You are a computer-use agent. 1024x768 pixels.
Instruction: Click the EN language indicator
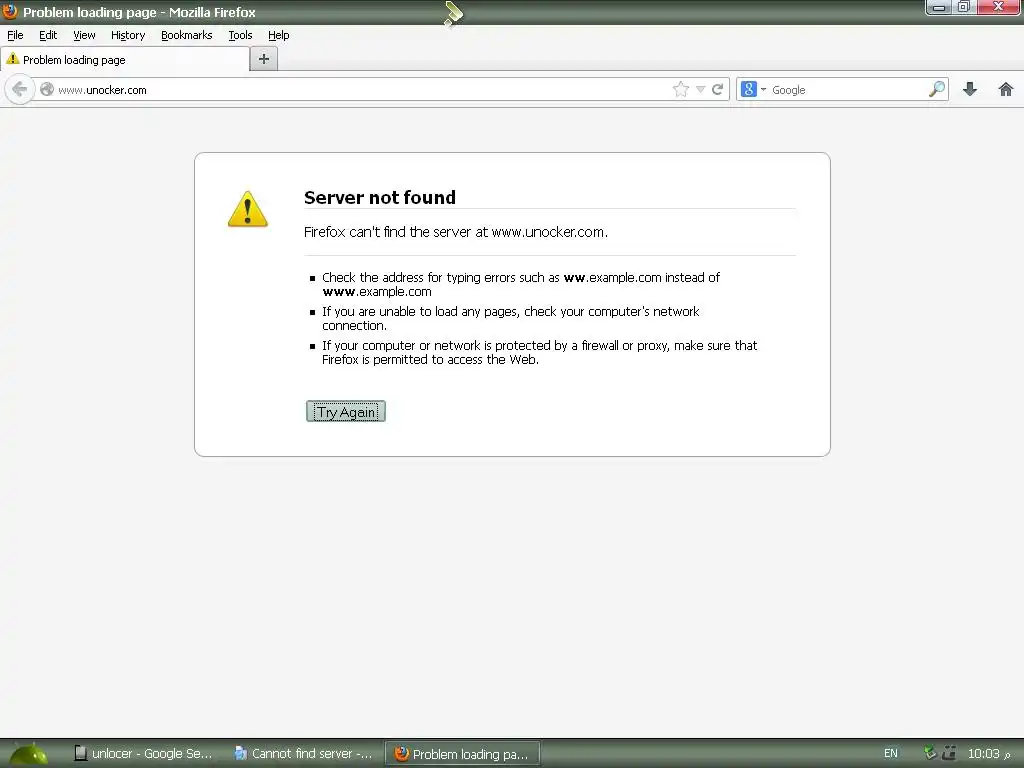click(x=891, y=754)
